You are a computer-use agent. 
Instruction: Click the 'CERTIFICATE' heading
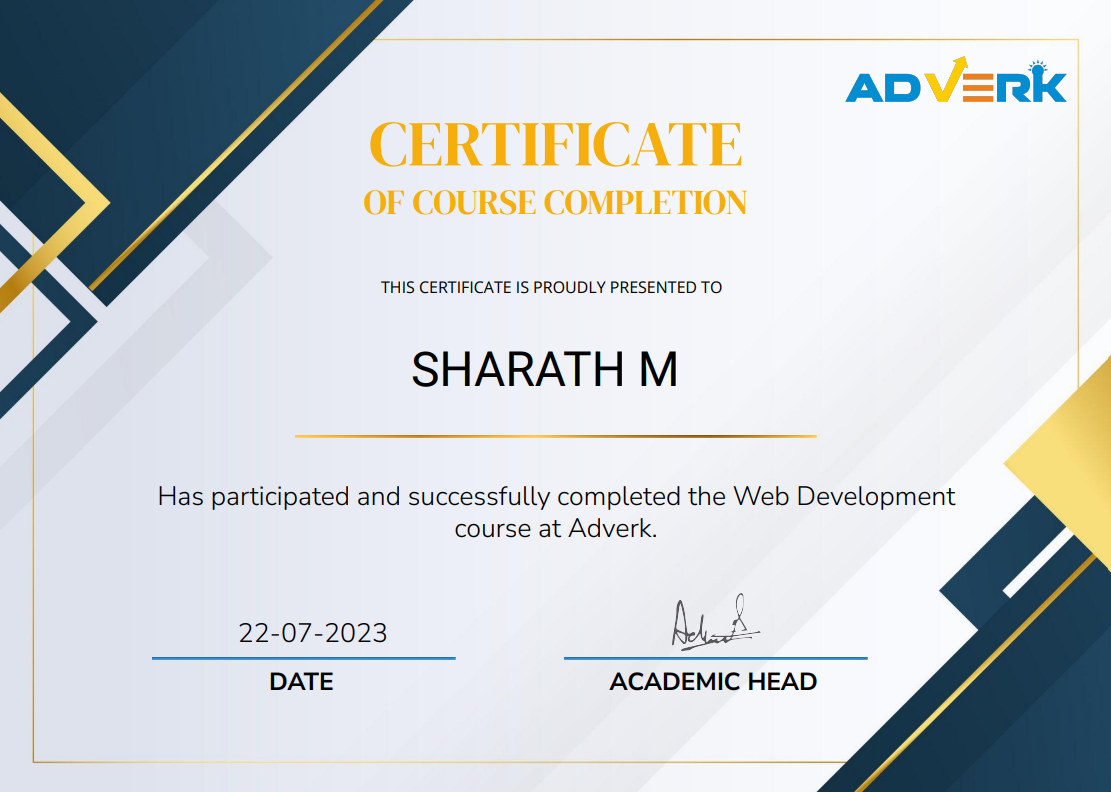[x=556, y=145]
